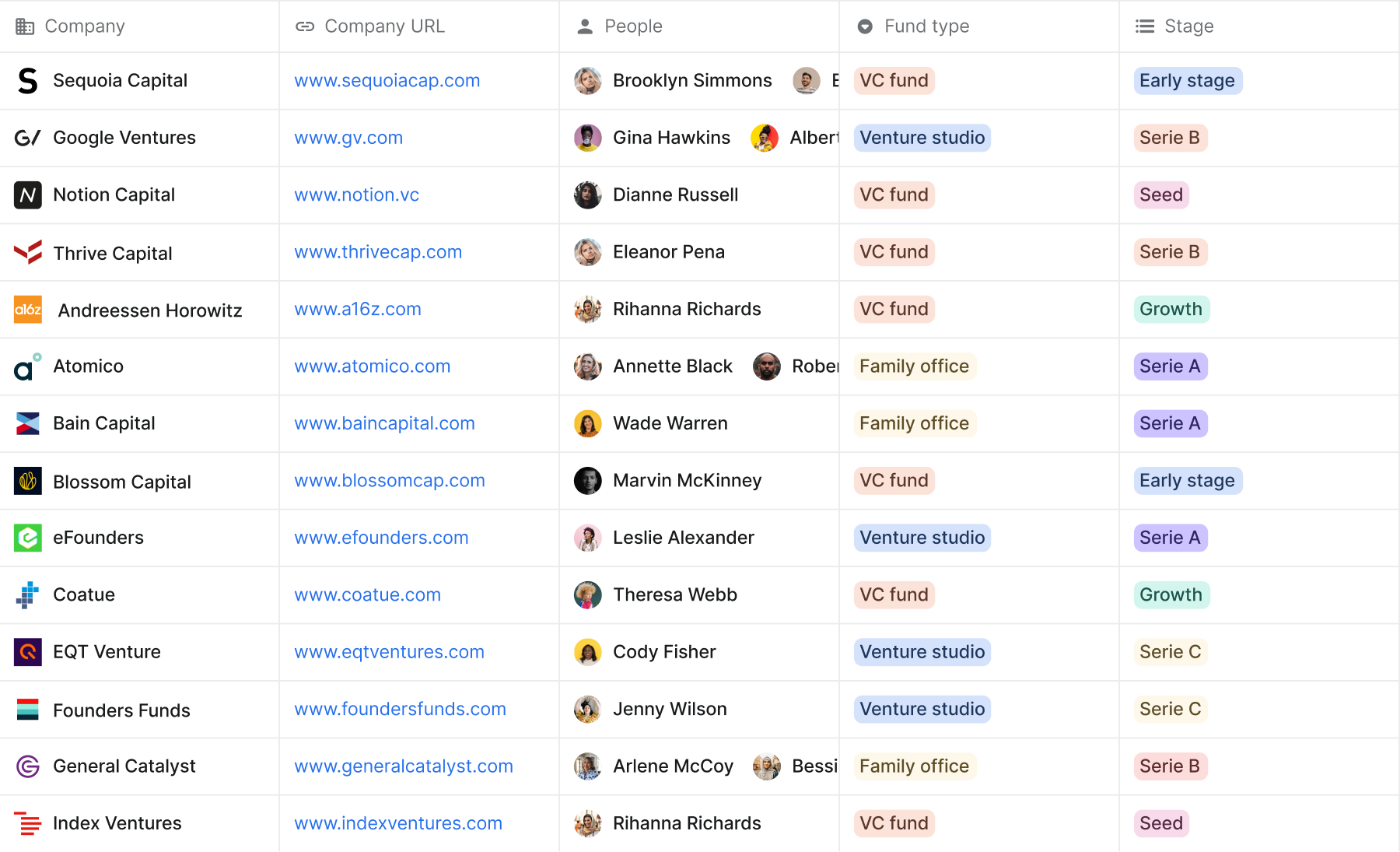The height and width of the screenshot is (852, 1400).
Task: Open General Catalyst's Serie B tag
Action: pos(1171,766)
